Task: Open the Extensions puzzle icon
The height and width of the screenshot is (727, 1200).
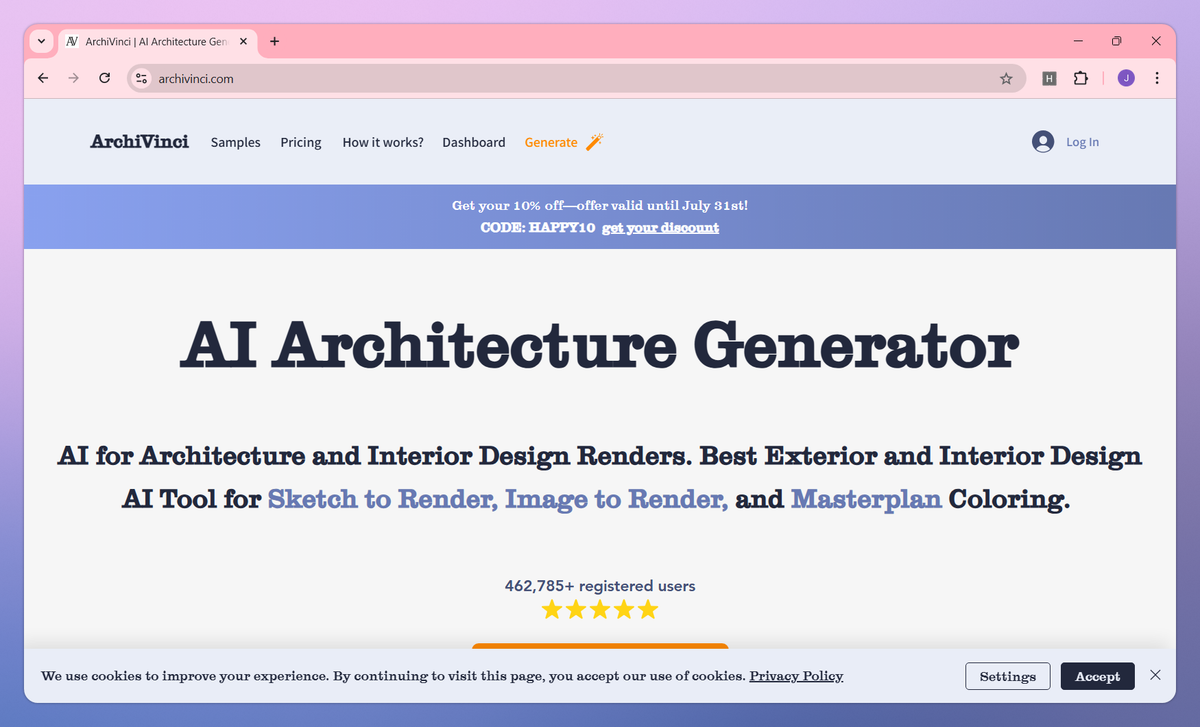Action: pyautogui.click(x=1080, y=78)
